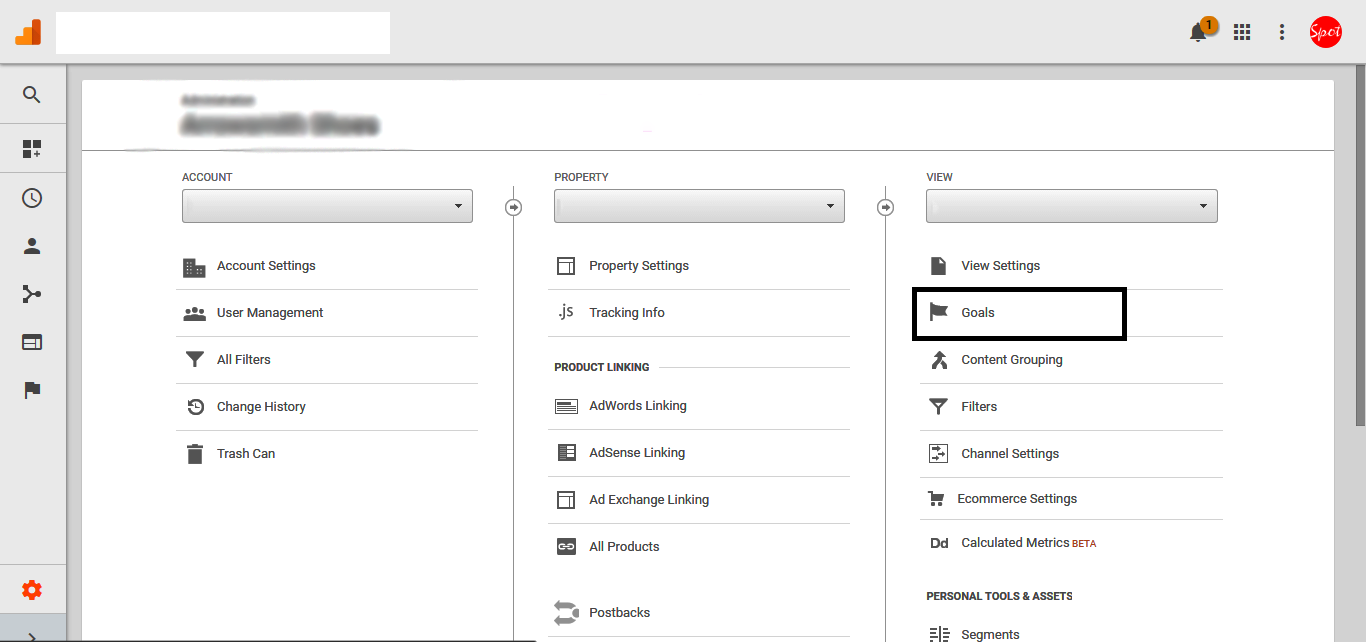Open Goals under the View column
Screen dimensions: 1366x642
(x=978, y=313)
